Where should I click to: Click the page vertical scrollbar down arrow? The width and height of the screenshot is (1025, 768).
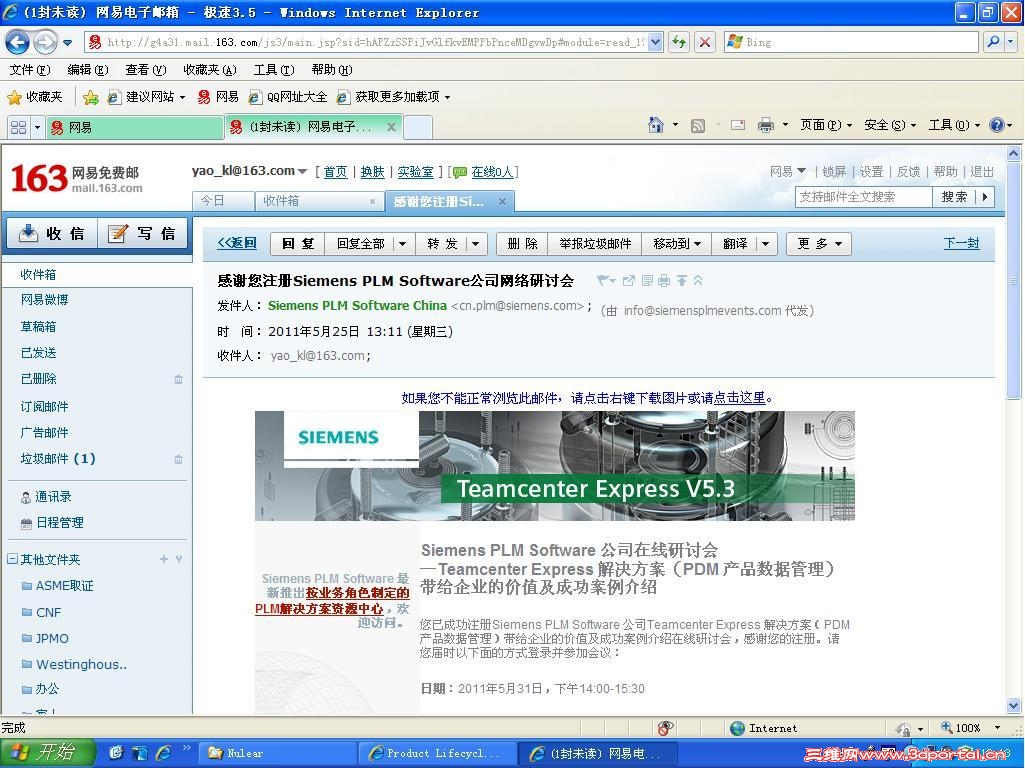1013,705
